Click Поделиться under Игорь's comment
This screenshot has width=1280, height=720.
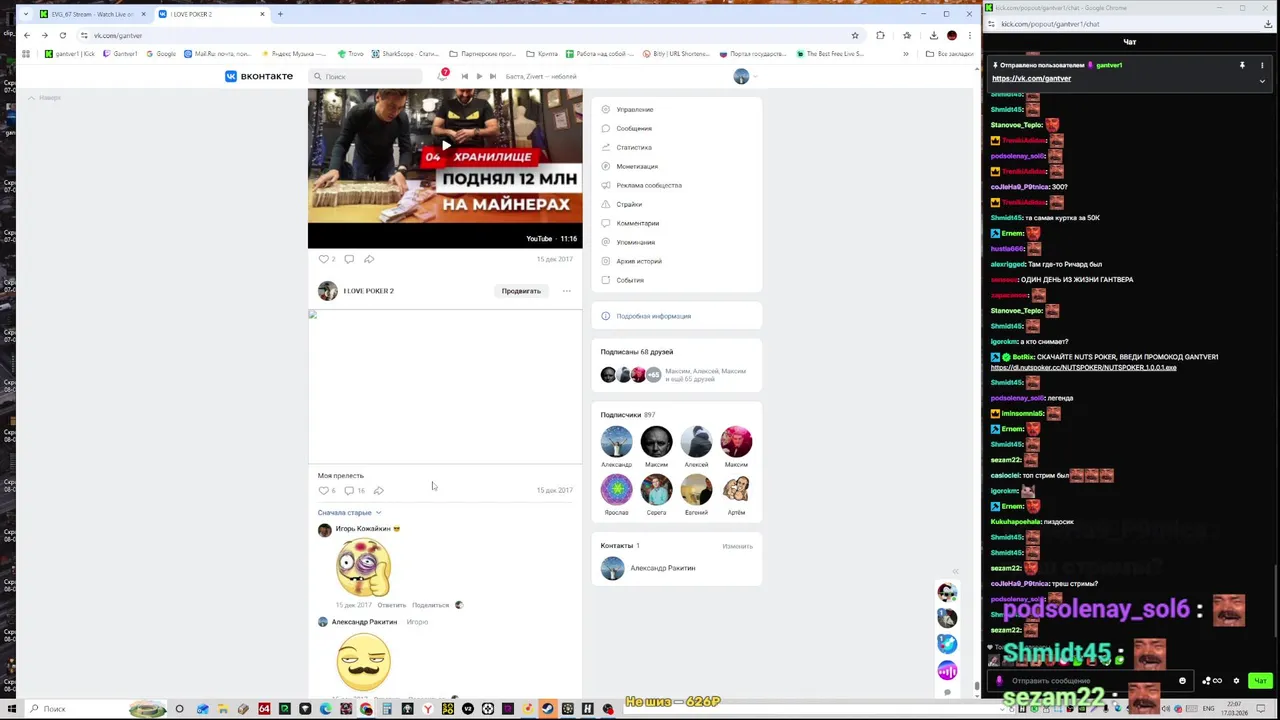(430, 605)
